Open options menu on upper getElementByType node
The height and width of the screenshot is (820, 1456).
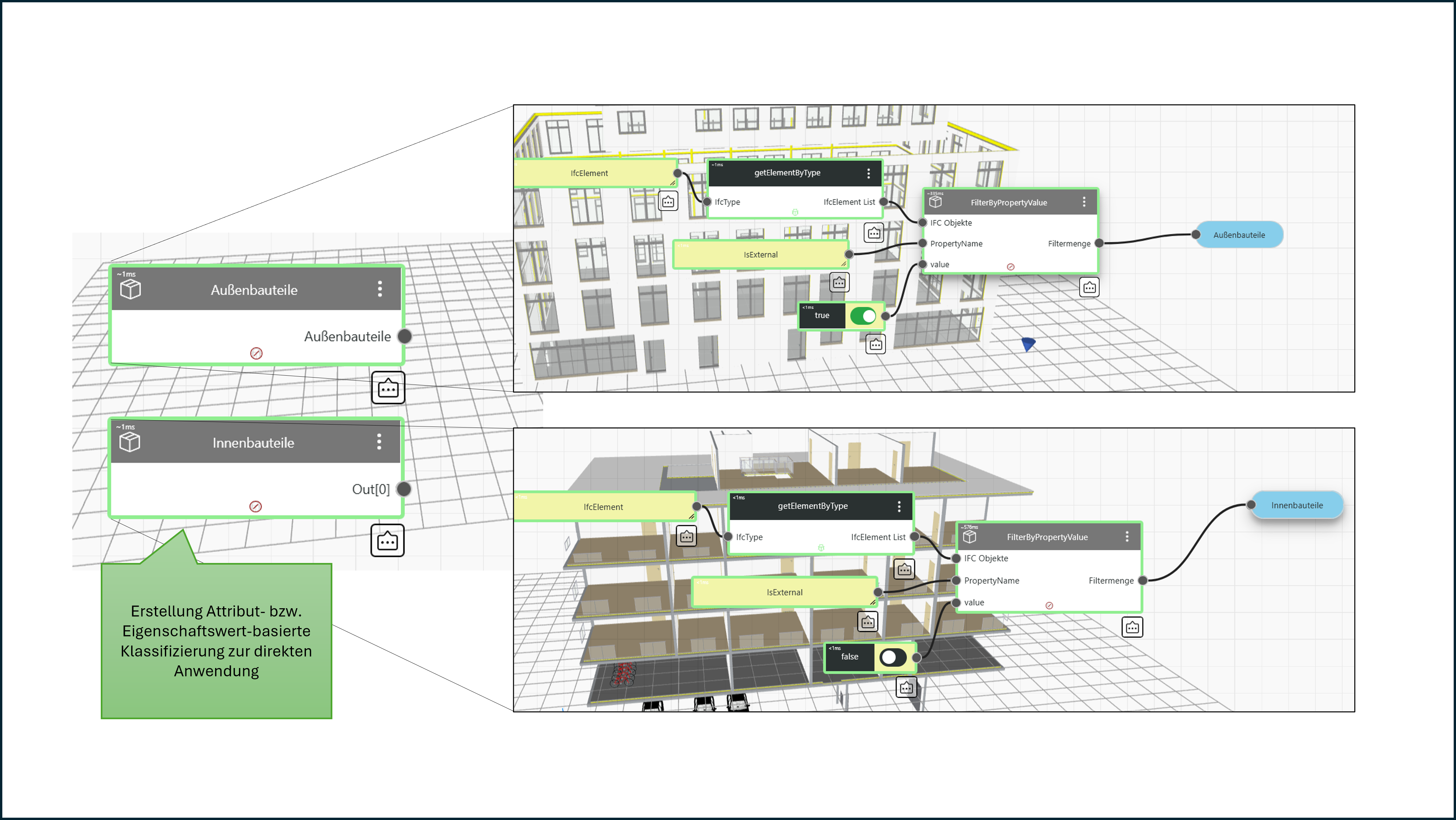coord(869,173)
